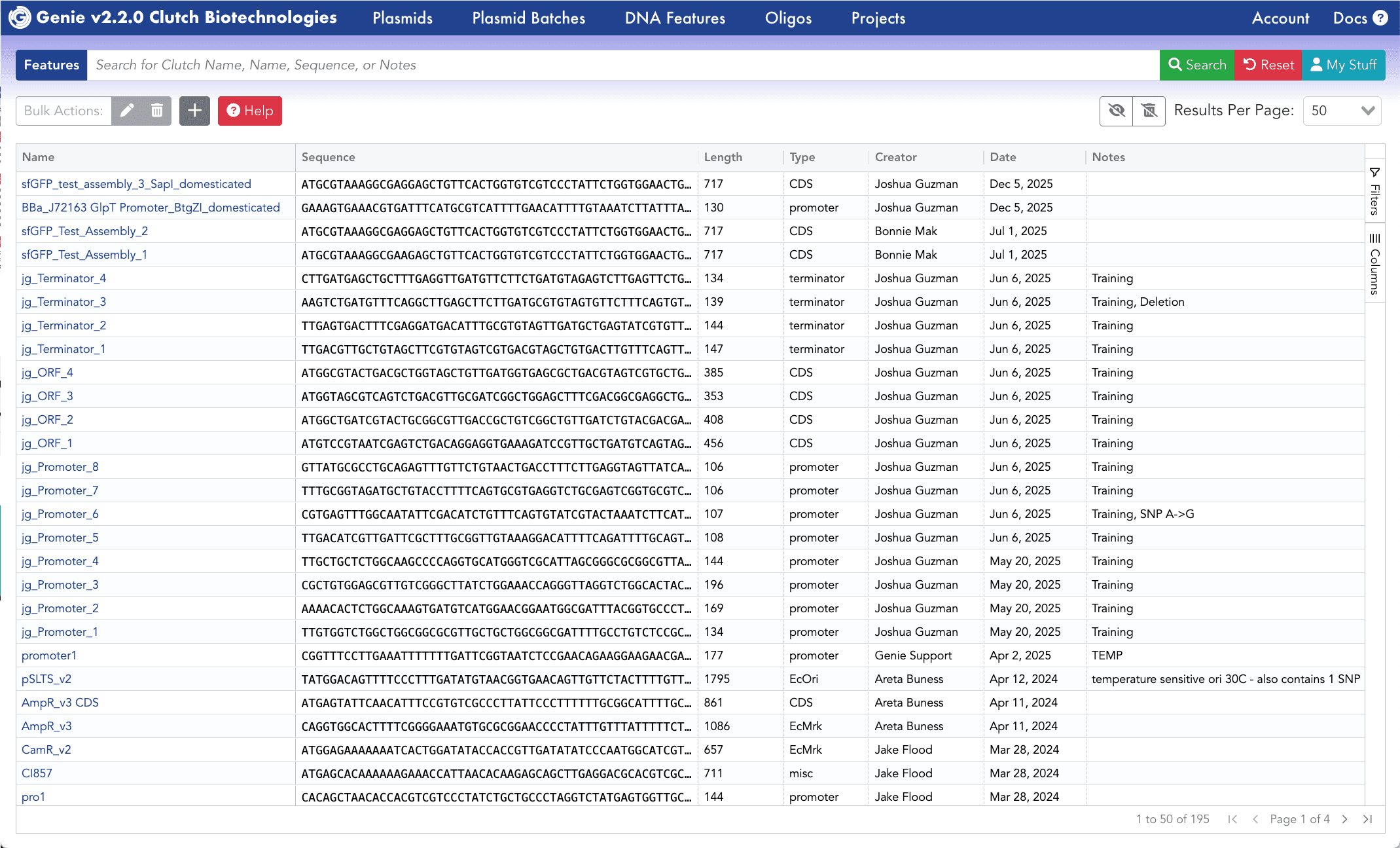Click the bulk delete trash icon
Screen dimensions: 1400x848
coord(157,111)
